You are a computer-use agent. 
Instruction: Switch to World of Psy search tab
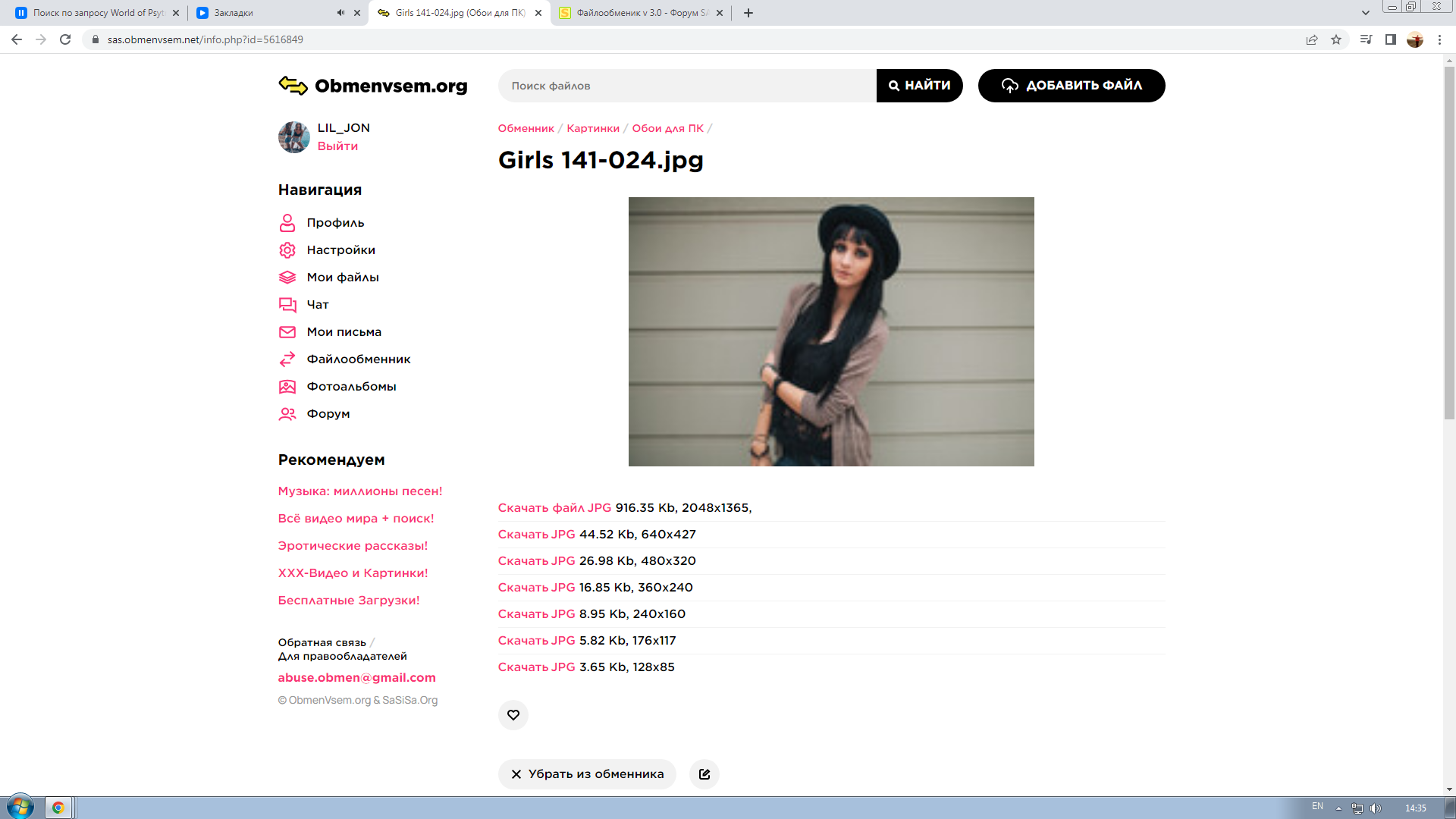[x=99, y=13]
